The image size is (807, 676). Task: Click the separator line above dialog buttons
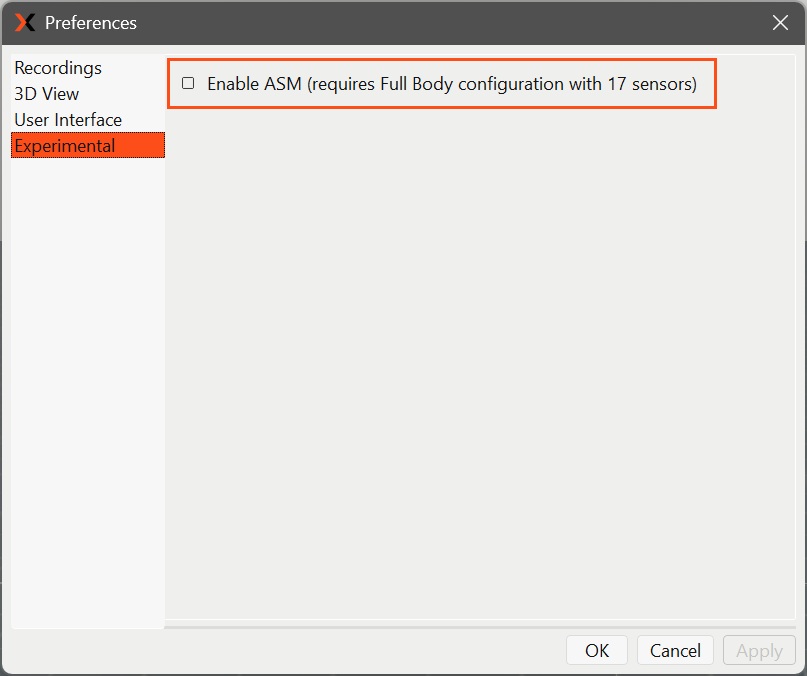[480, 626]
